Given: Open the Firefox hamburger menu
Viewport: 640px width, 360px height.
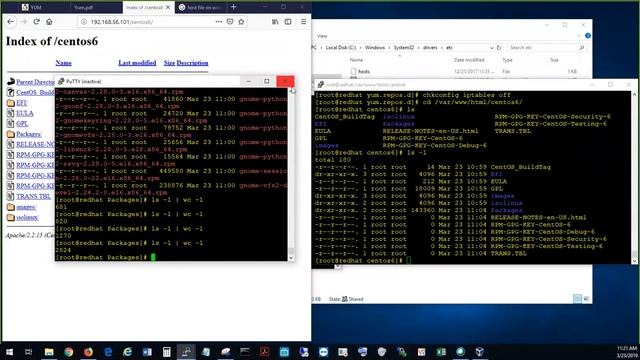Looking at the screenshot, I should coord(303,22).
